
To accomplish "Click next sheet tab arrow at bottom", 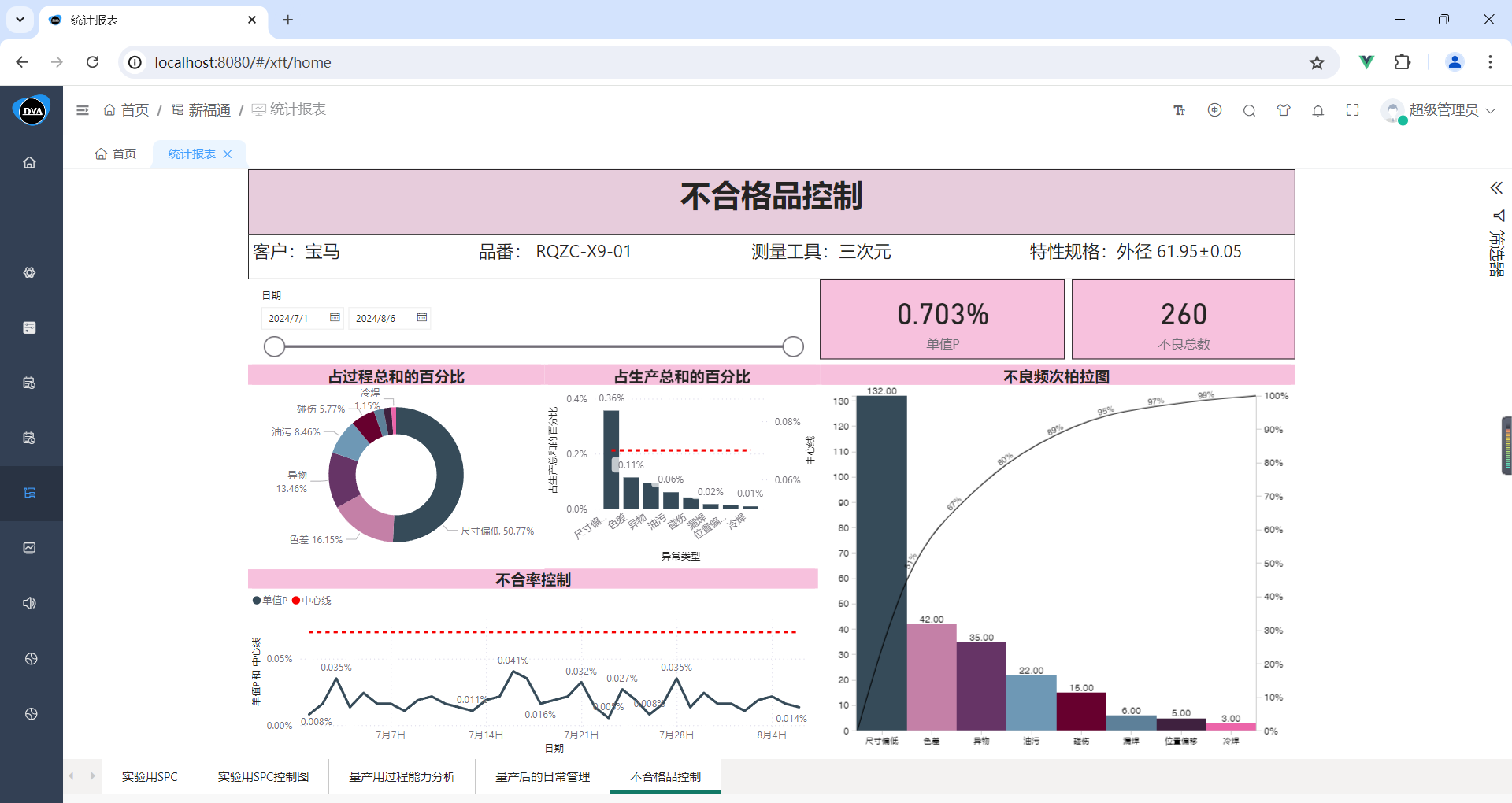I will (x=93, y=776).
